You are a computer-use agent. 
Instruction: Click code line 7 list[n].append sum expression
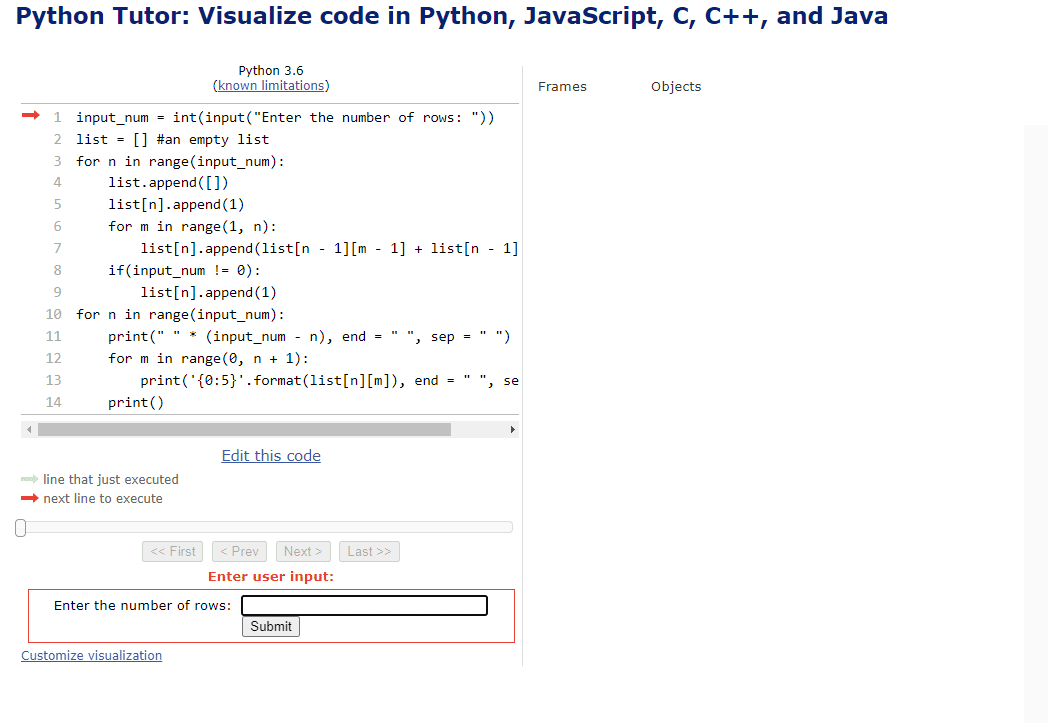(x=330, y=249)
